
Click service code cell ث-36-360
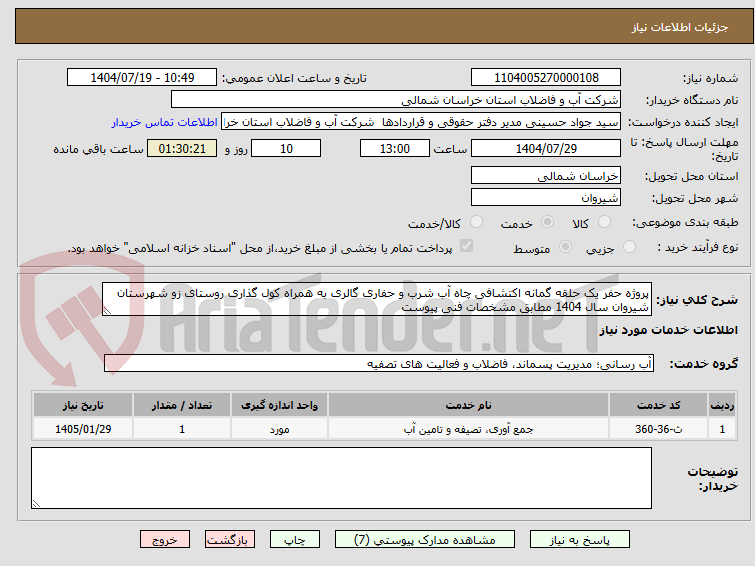pos(658,429)
